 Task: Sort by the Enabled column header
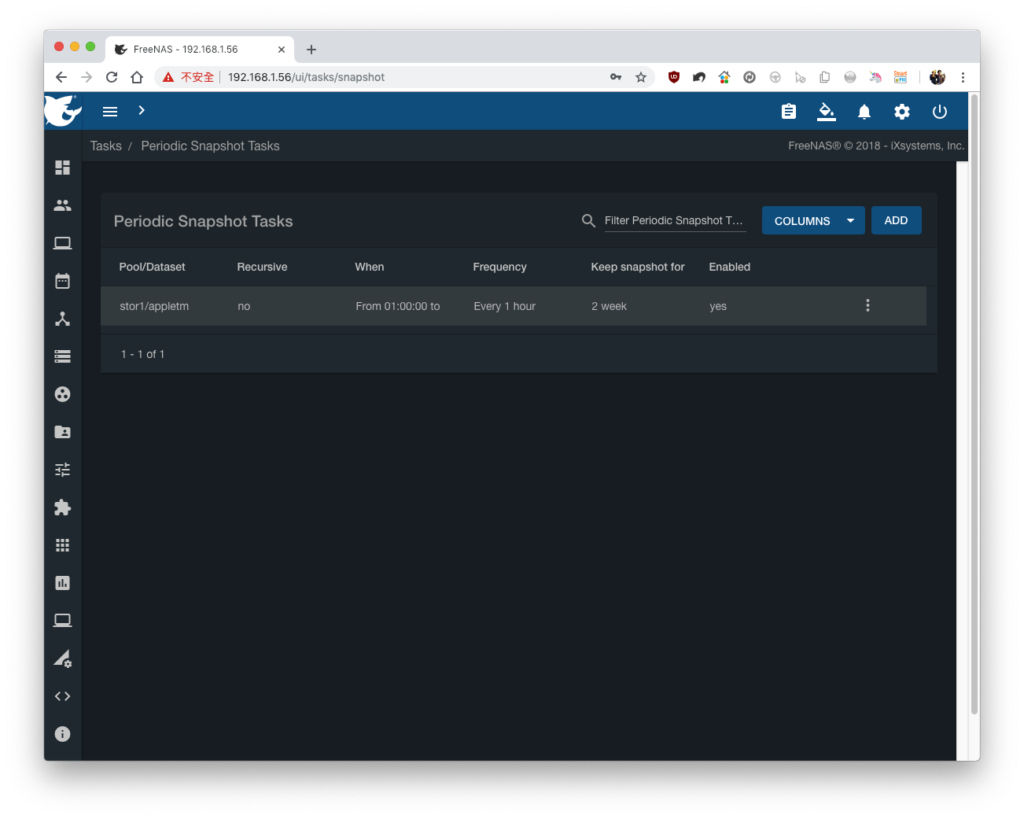point(729,266)
